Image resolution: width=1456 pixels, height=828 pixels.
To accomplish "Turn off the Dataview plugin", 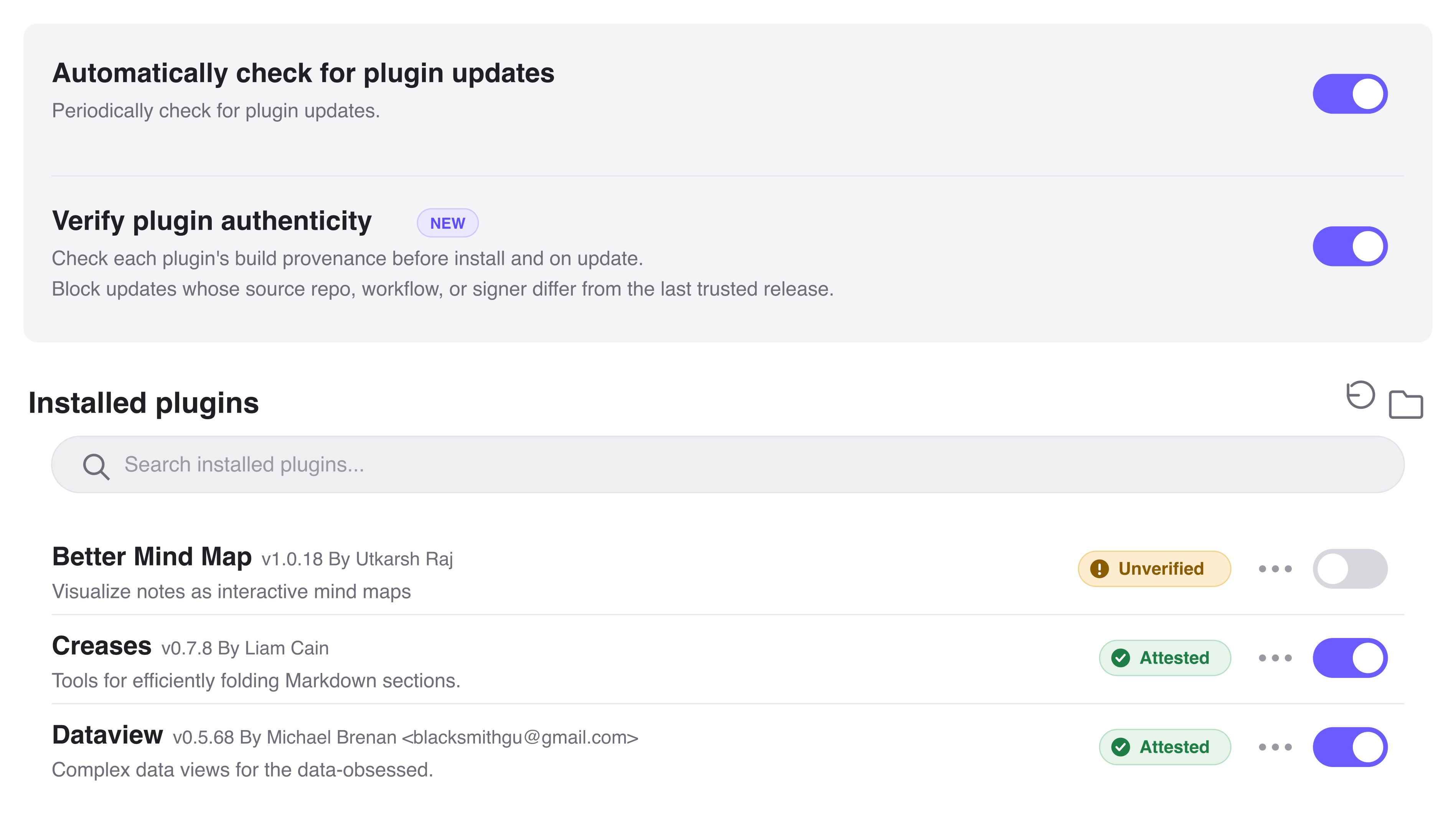I will click(1350, 747).
